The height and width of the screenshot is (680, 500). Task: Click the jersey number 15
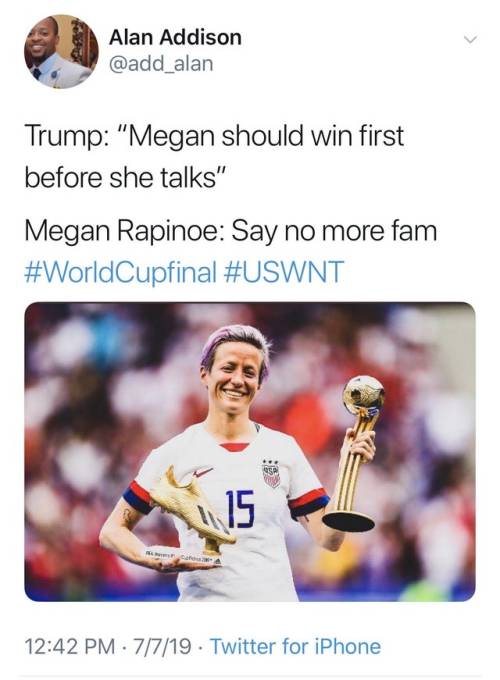[239, 508]
